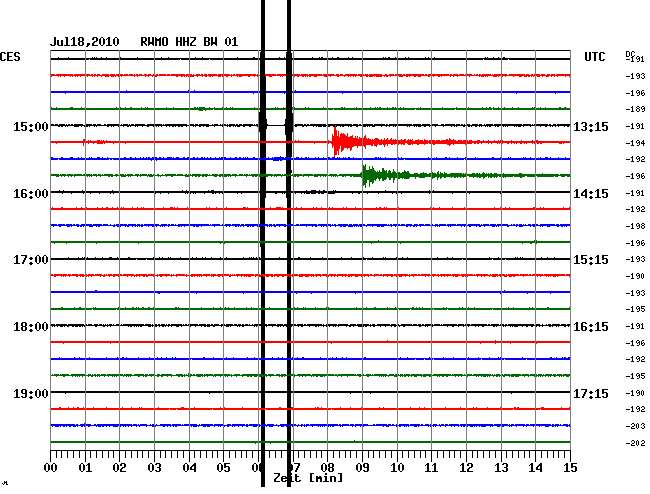Viewport: 650px width, 494px height.
Task: Select the 16:00 local time label
Action: pyautogui.click(x=31, y=194)
